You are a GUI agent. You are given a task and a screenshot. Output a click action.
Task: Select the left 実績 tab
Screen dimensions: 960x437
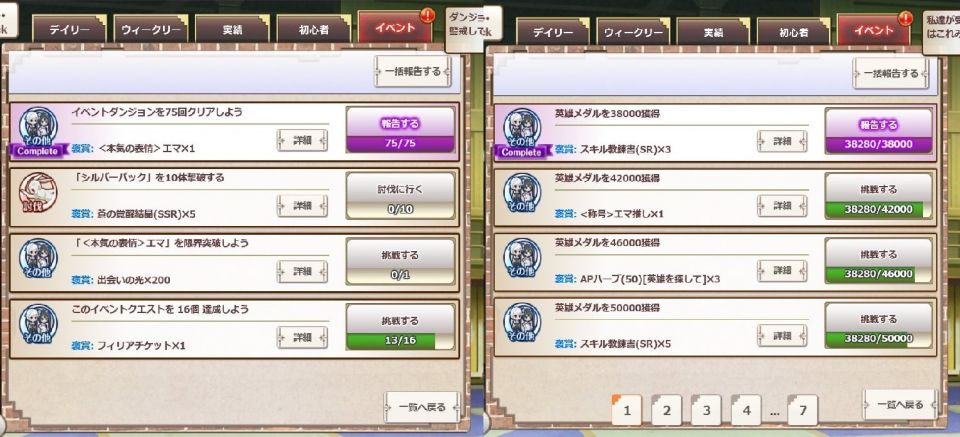pos(232,29)
